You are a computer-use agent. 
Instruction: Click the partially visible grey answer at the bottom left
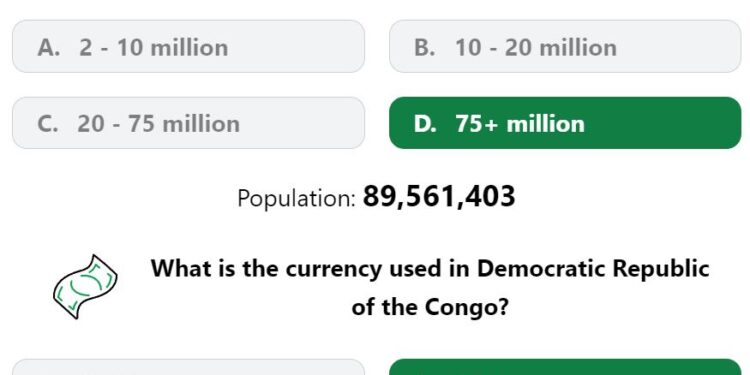[188, 367]
